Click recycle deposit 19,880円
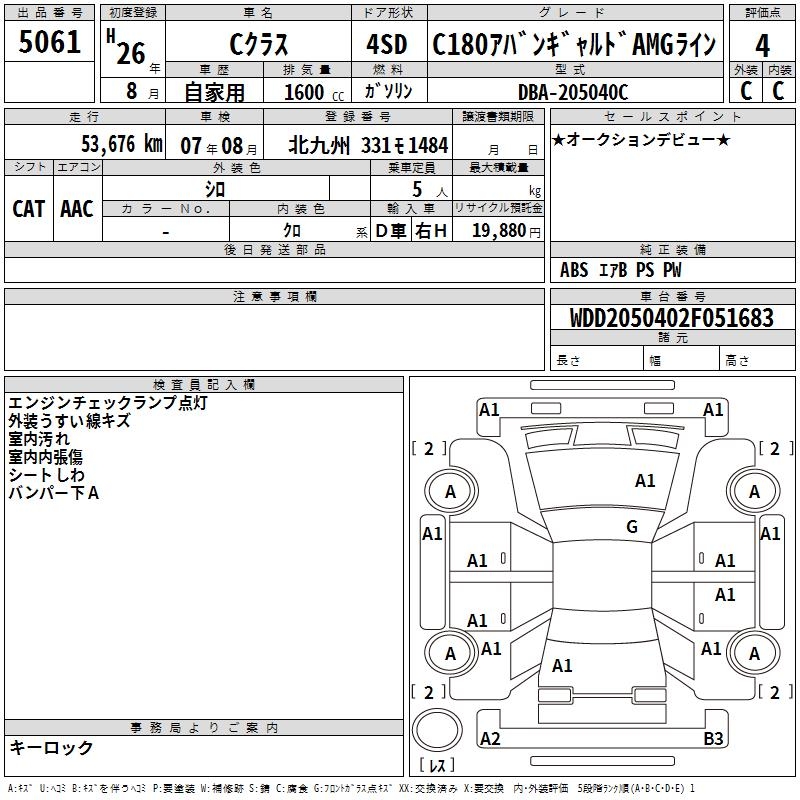 506,231
